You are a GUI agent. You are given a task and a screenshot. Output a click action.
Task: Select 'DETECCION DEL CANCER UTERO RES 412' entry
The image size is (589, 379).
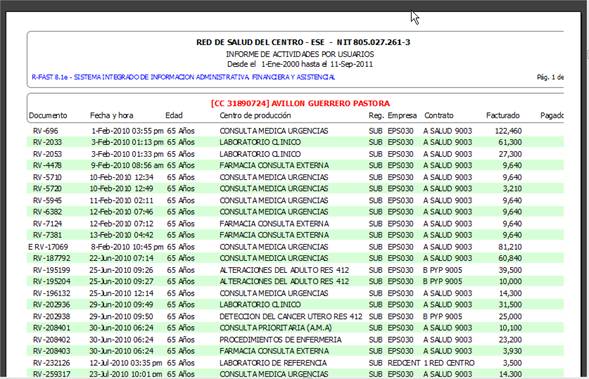tap(291, 317)
